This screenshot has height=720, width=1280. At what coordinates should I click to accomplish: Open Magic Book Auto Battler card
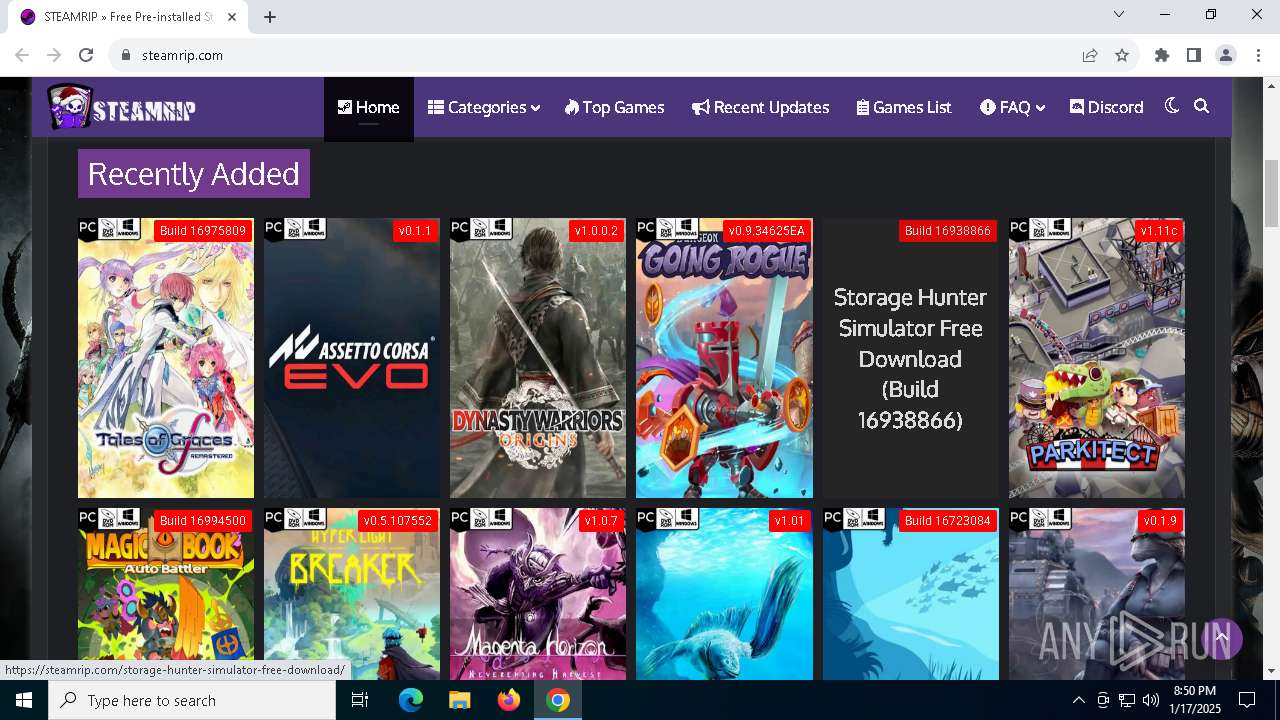166,594
